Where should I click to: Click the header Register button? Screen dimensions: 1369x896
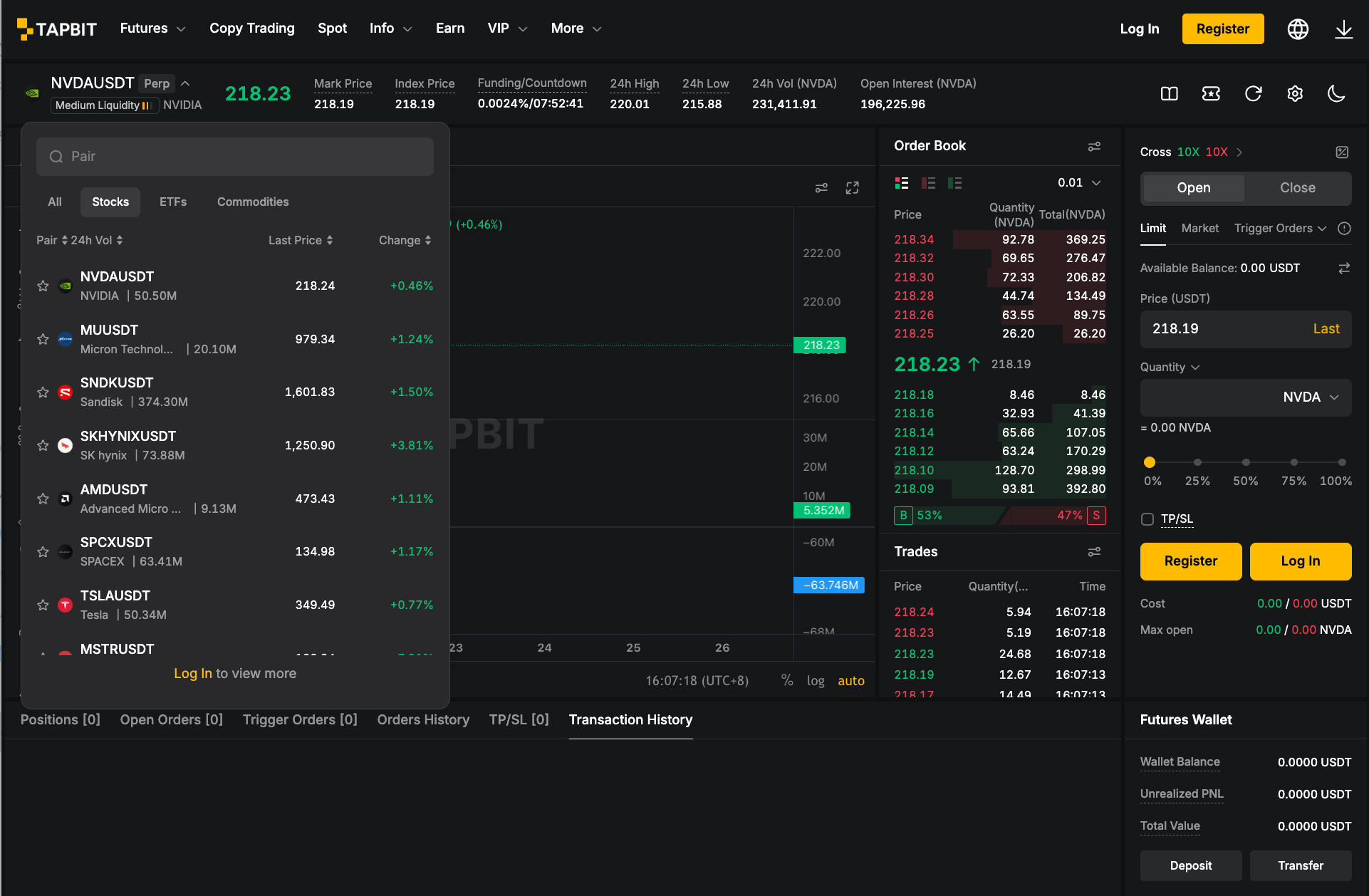point(1223,29)
